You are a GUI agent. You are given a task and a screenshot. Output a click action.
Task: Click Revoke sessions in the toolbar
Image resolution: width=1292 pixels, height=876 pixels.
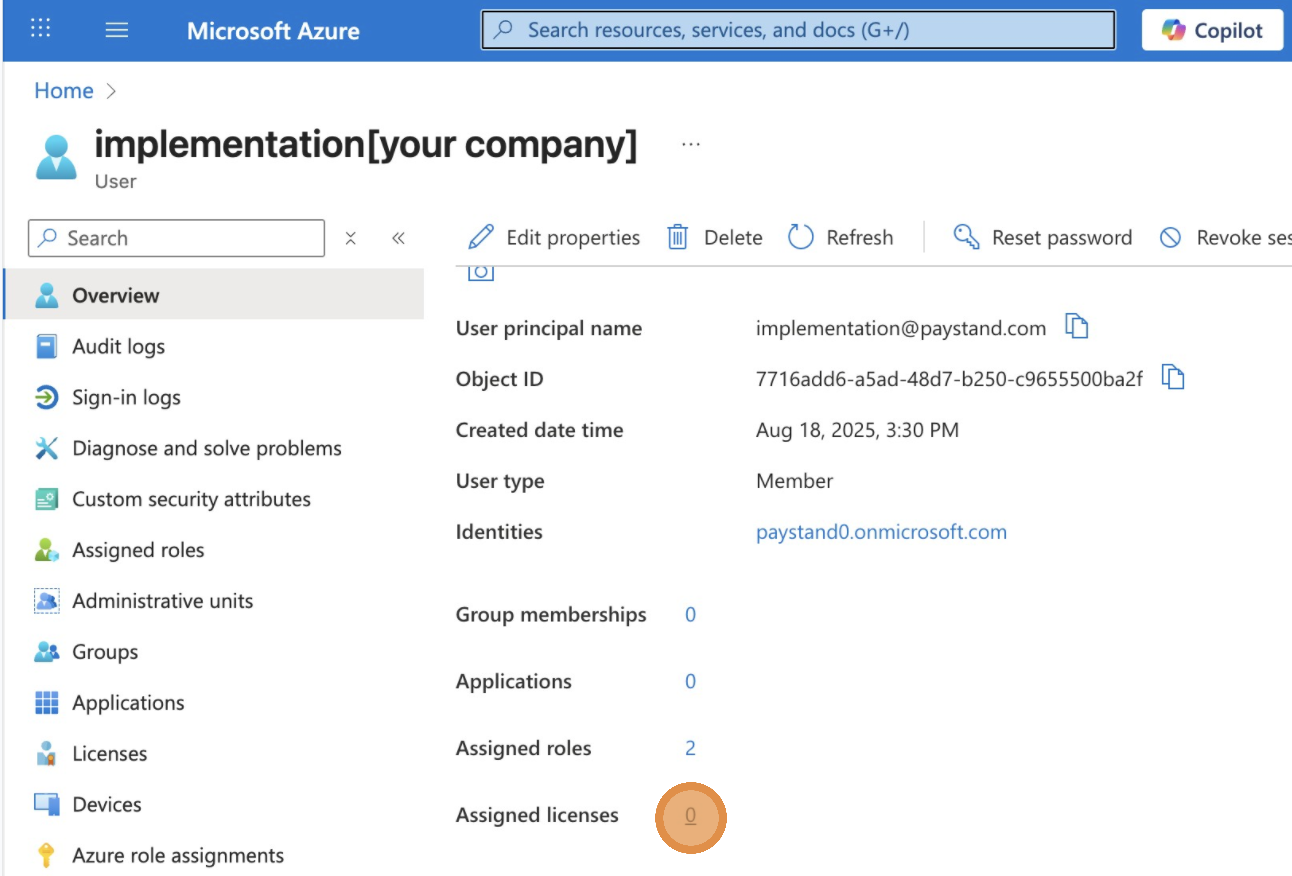click(x=1225, y=238)
